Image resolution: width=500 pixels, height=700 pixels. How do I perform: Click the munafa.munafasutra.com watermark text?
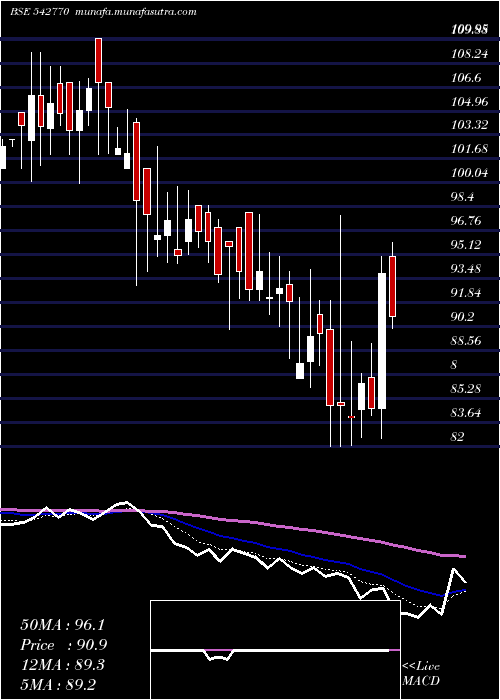136,12
